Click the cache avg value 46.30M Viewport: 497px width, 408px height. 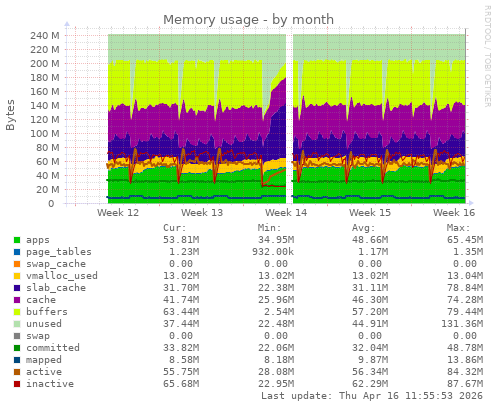[370, 300]
